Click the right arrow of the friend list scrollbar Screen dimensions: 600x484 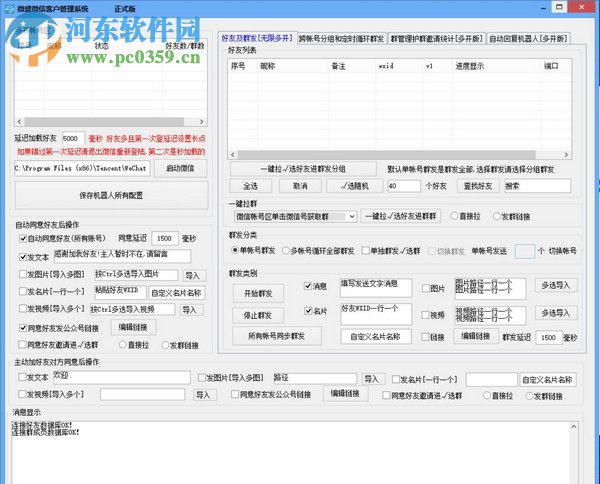tap(566, 155)
